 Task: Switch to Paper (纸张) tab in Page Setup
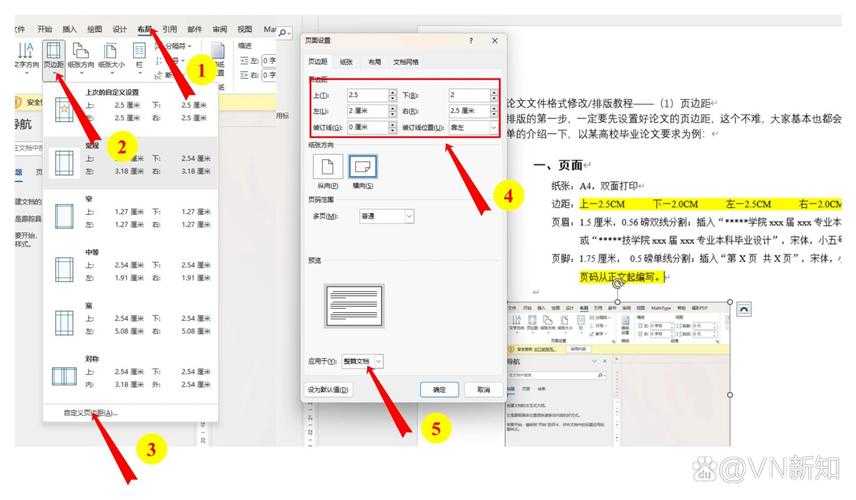346,62
